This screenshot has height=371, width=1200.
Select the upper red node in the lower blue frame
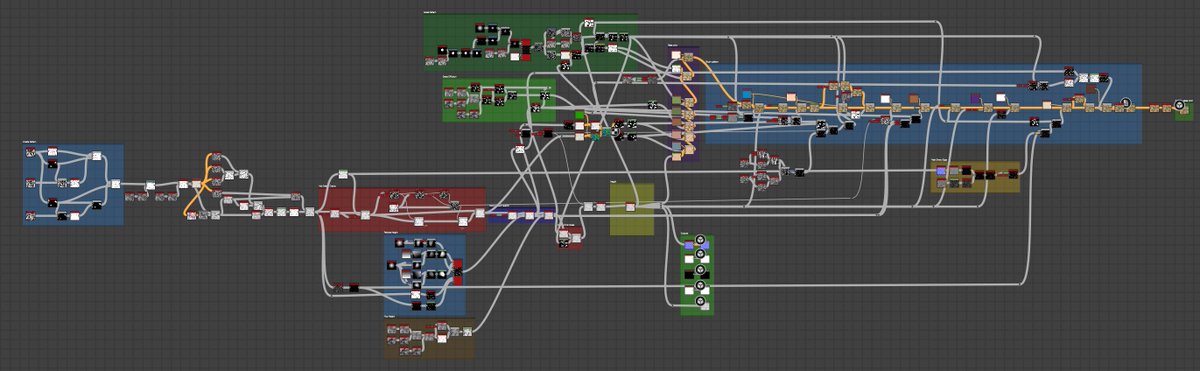458,264
